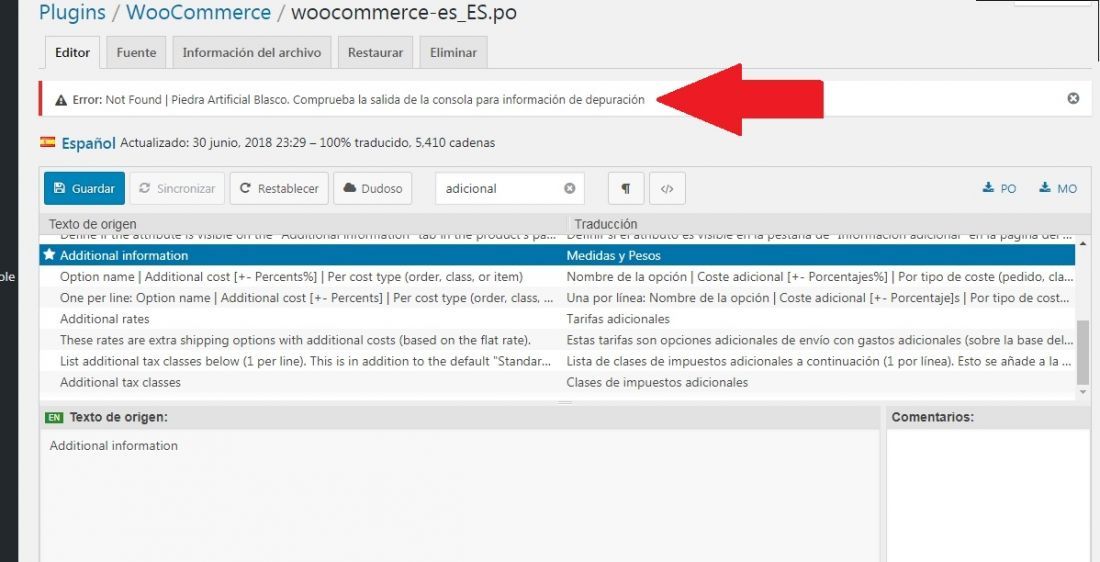This screenshot has width=1100, height=562.
Task: Click the warning triangle icon in error notice
Action: [x=60, y=100]
